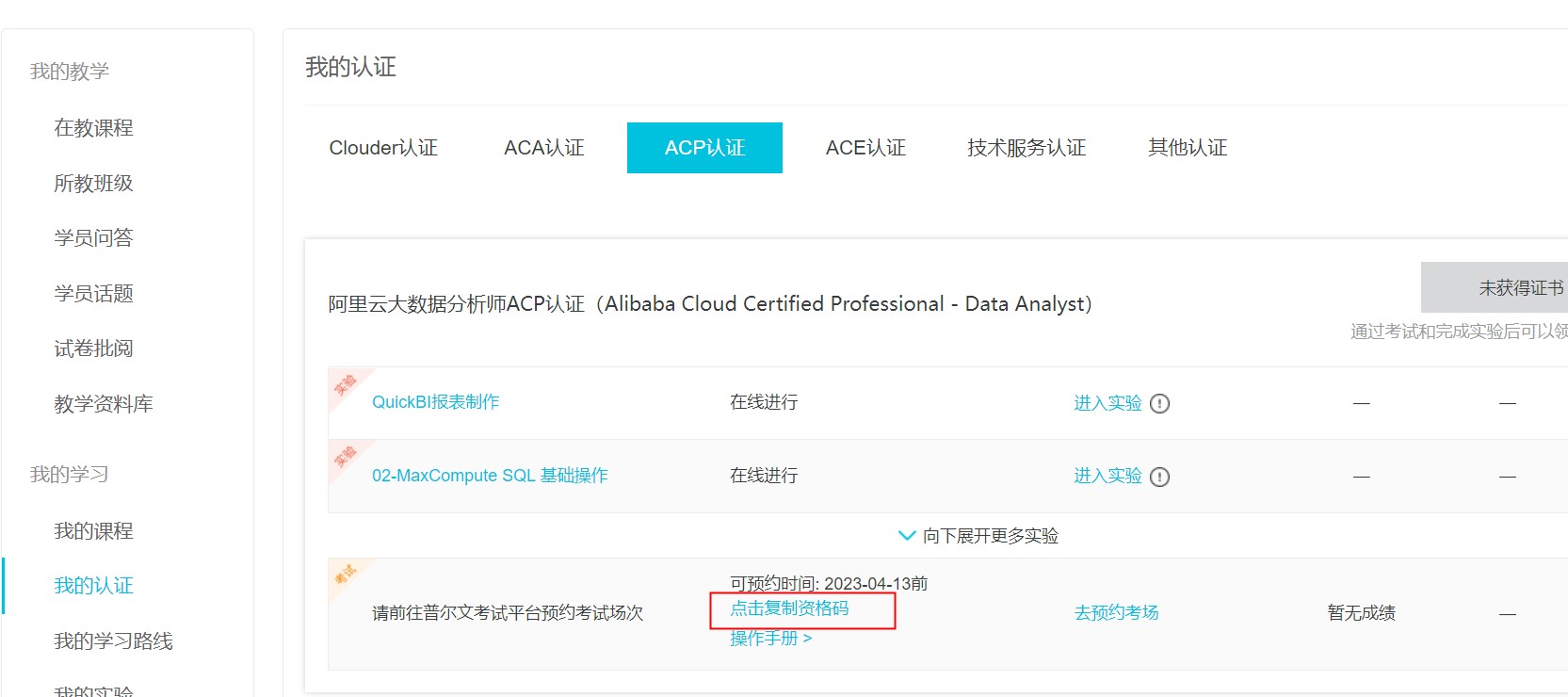
Task: Switch to the Clouder认证 tab
Action: 383,148
